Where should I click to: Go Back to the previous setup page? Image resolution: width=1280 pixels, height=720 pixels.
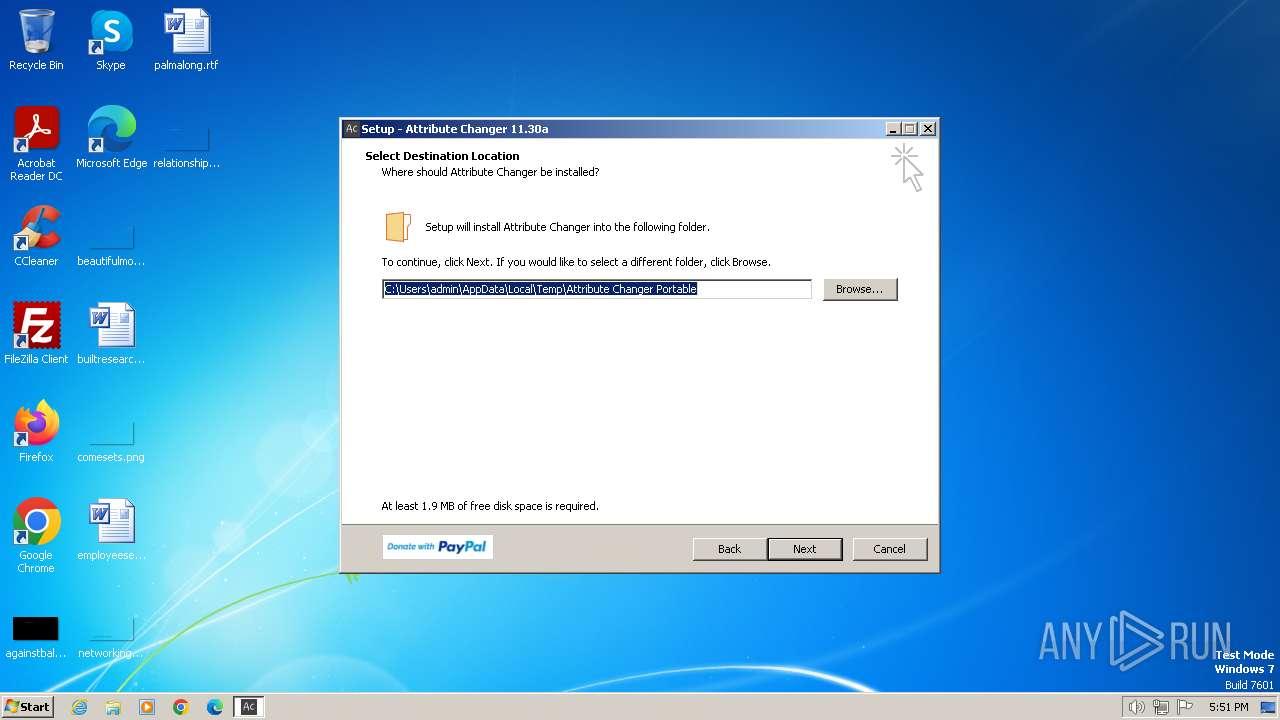tap(730, 549)
